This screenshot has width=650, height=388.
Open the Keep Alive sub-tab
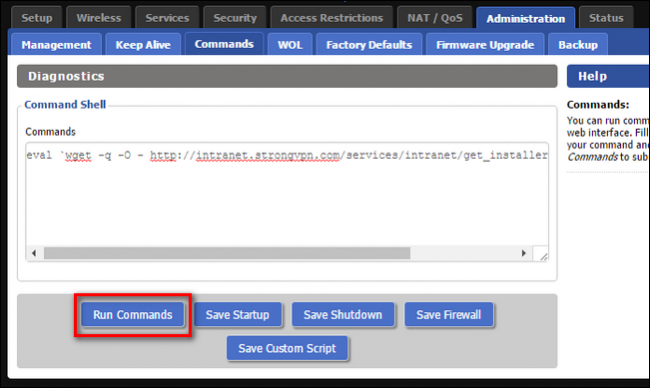[x=143, y=44]
